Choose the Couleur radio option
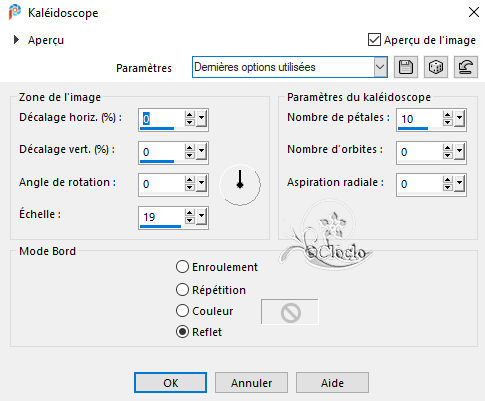This screenshot has width=485, height=401. pos(182,311)
